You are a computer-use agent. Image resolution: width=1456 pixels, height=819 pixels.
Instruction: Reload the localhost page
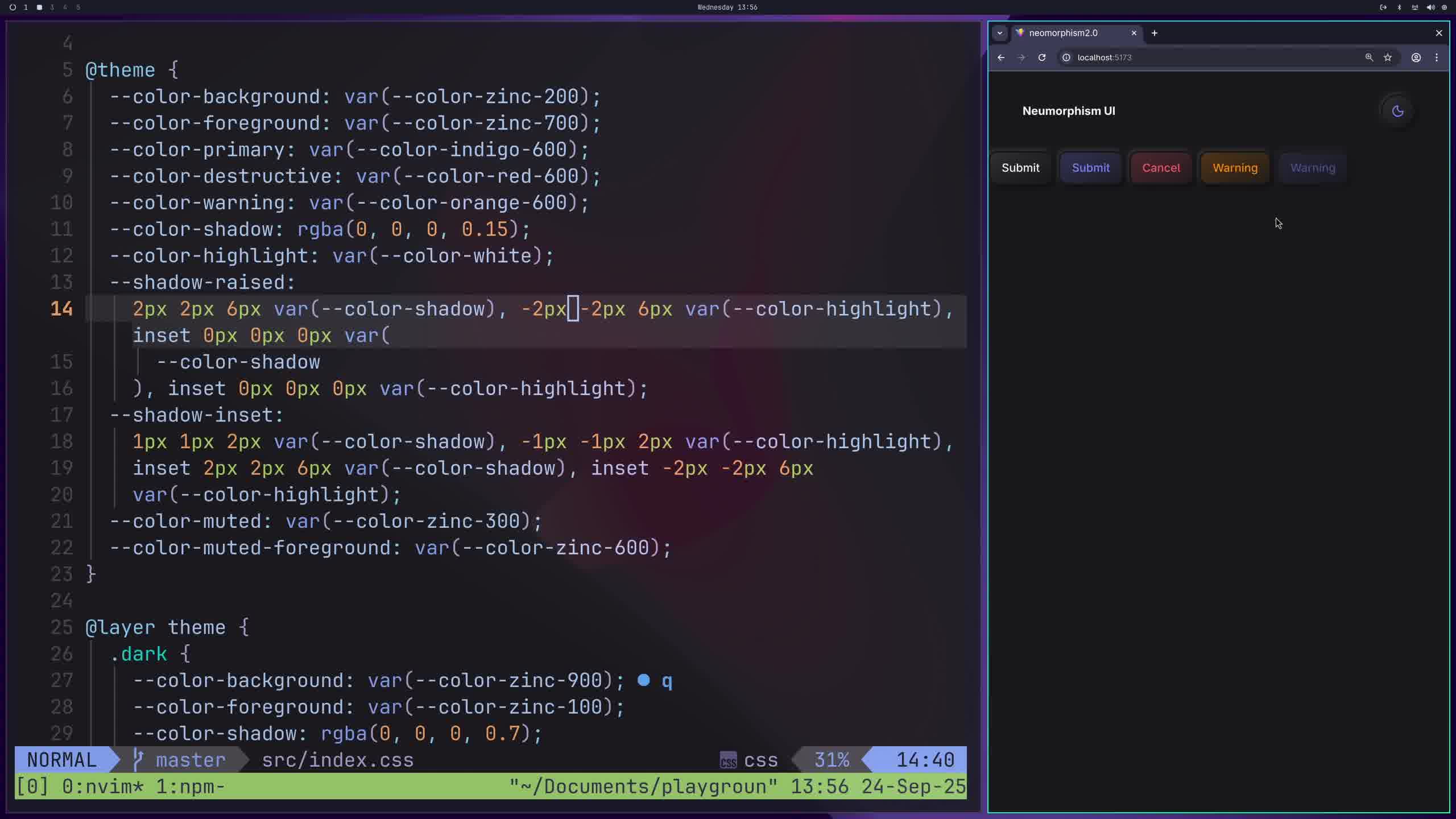point(1042,57)
